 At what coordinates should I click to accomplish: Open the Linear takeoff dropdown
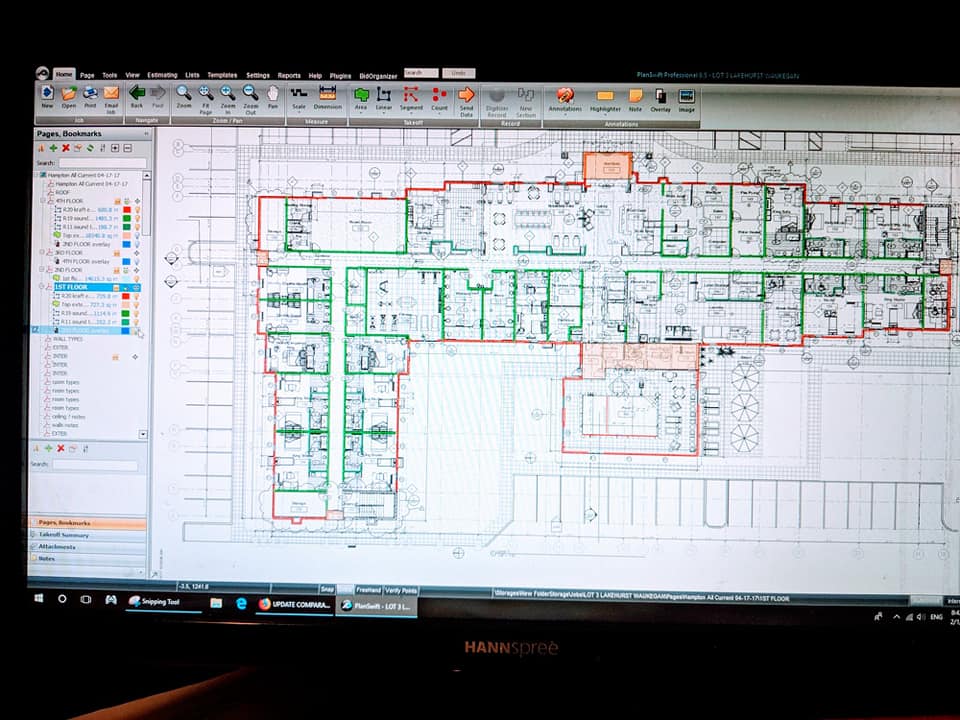[x=384, y=114]
